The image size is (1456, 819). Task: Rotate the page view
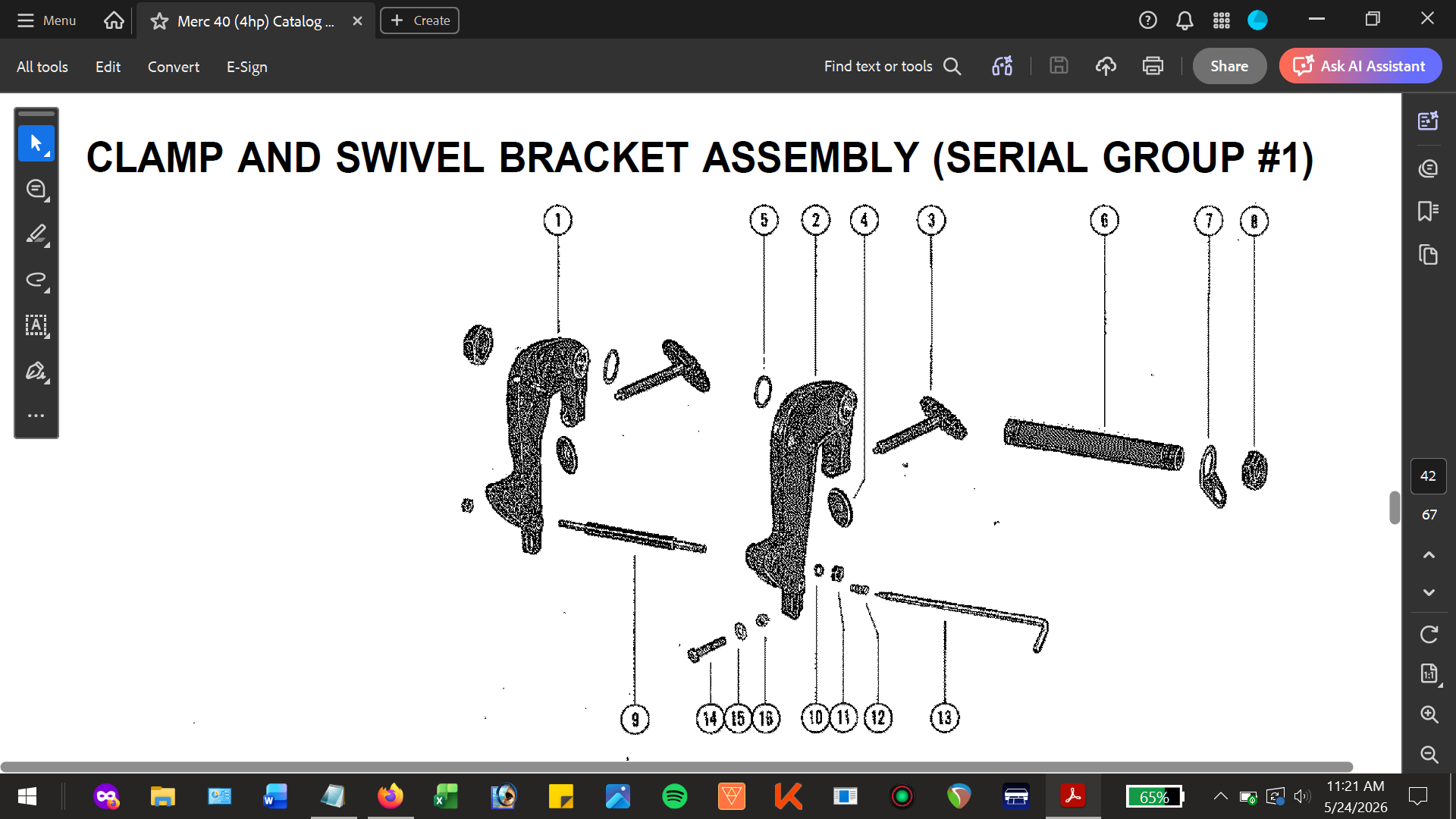tap(1429, 634)
